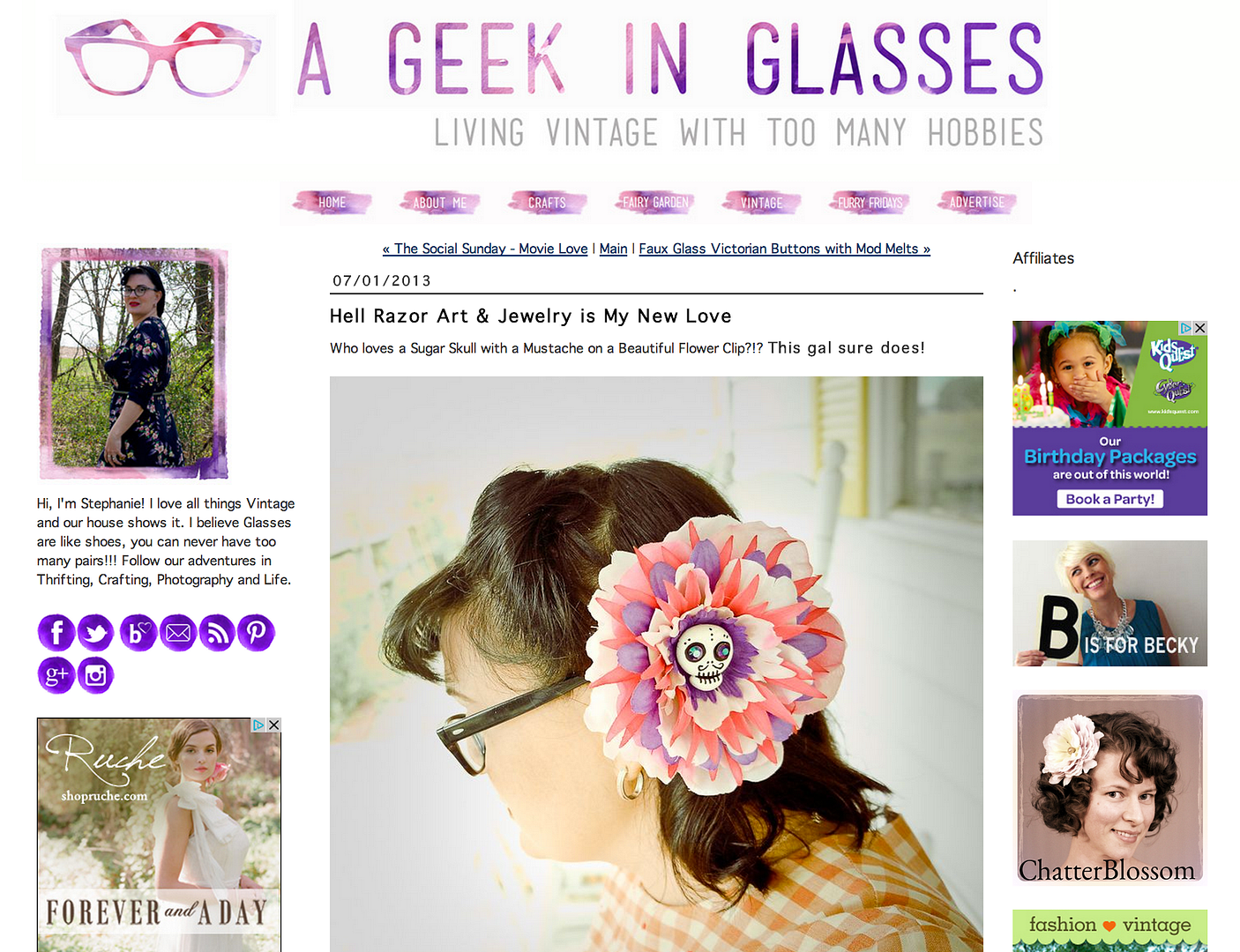Image resolution: width=1240 pixels, height=952 pixels.
Task: Open the Fairy Garden menu item
Action: [x=655, y=203]
